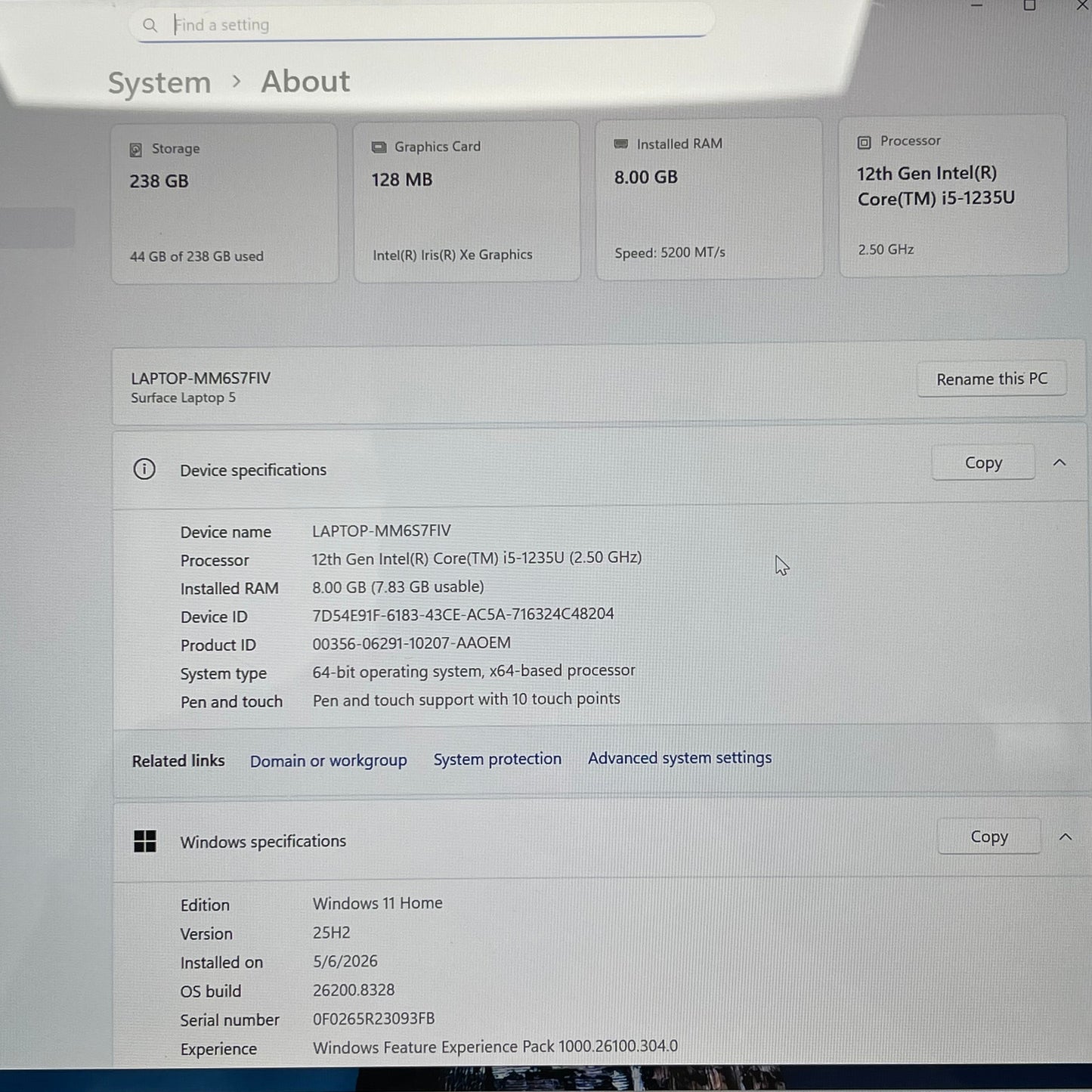Click the Installed on date 5/6/2026
Viewport: 1092px width, 1092px height.
coord(345,961)
